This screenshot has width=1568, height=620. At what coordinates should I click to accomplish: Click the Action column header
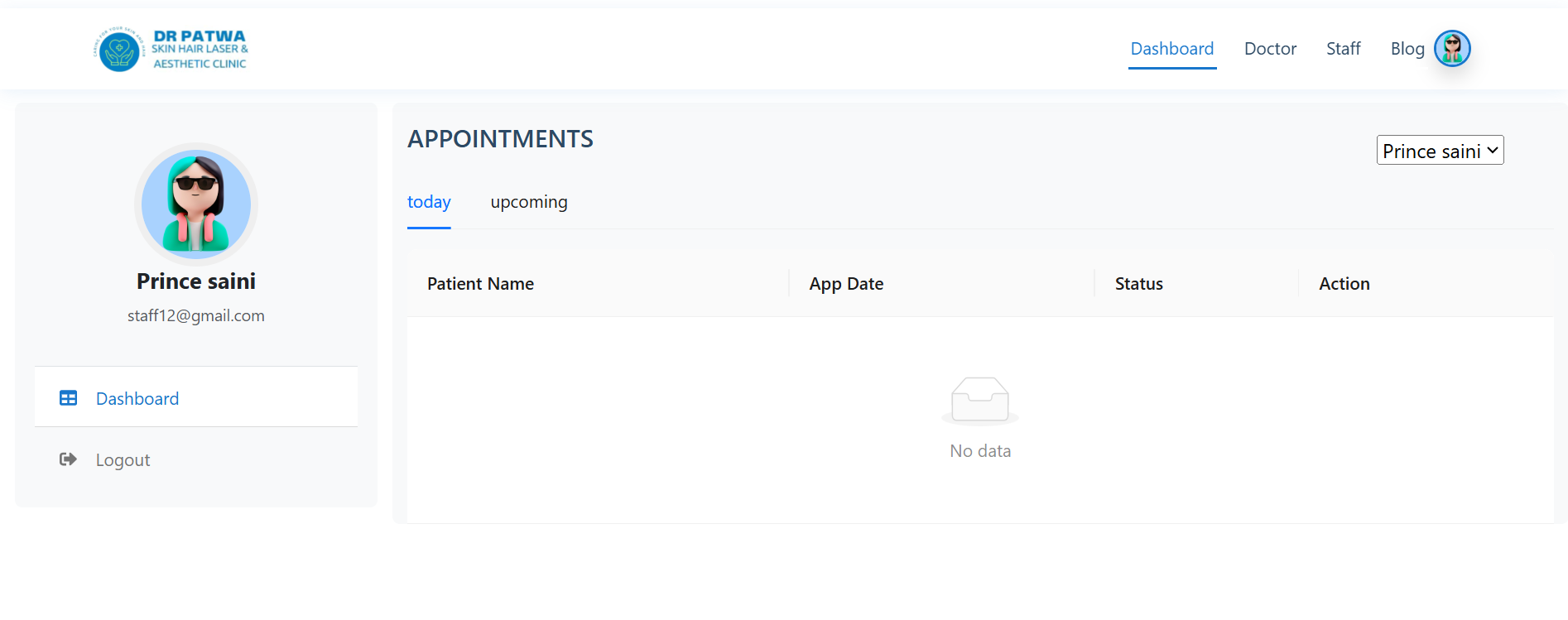pos(1344,284)
